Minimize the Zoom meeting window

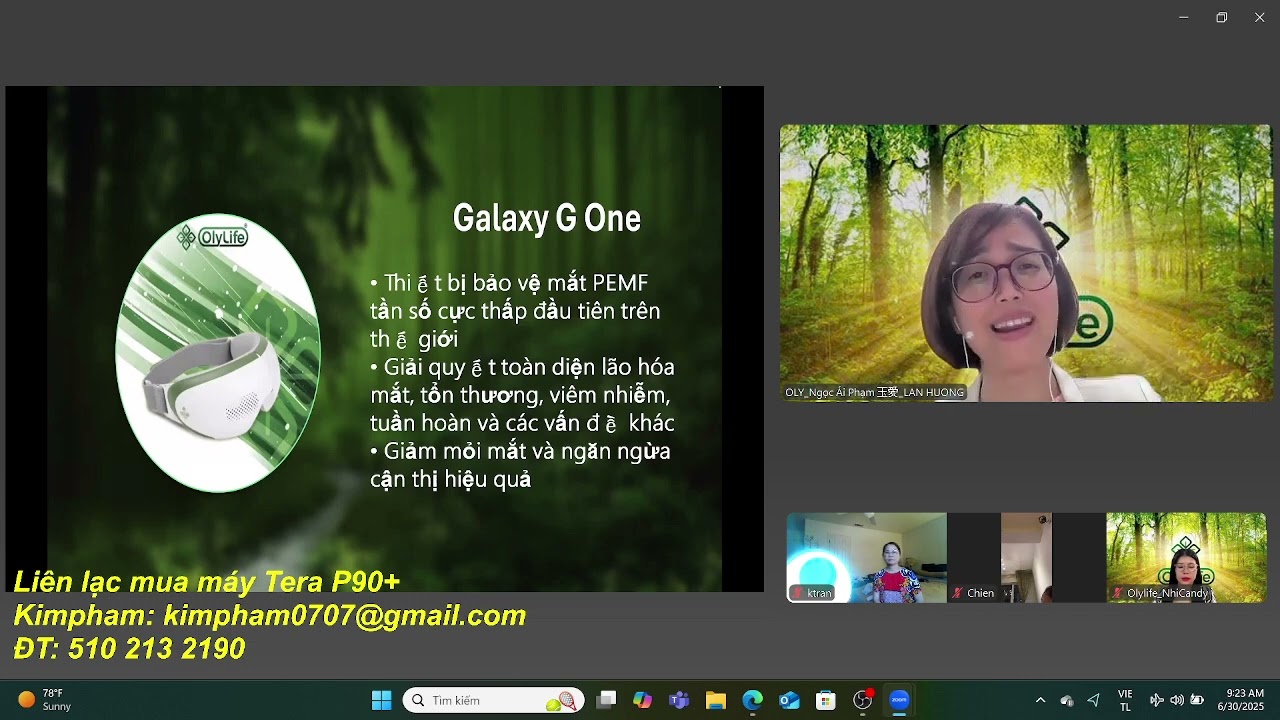click(x=1184, y=17)
